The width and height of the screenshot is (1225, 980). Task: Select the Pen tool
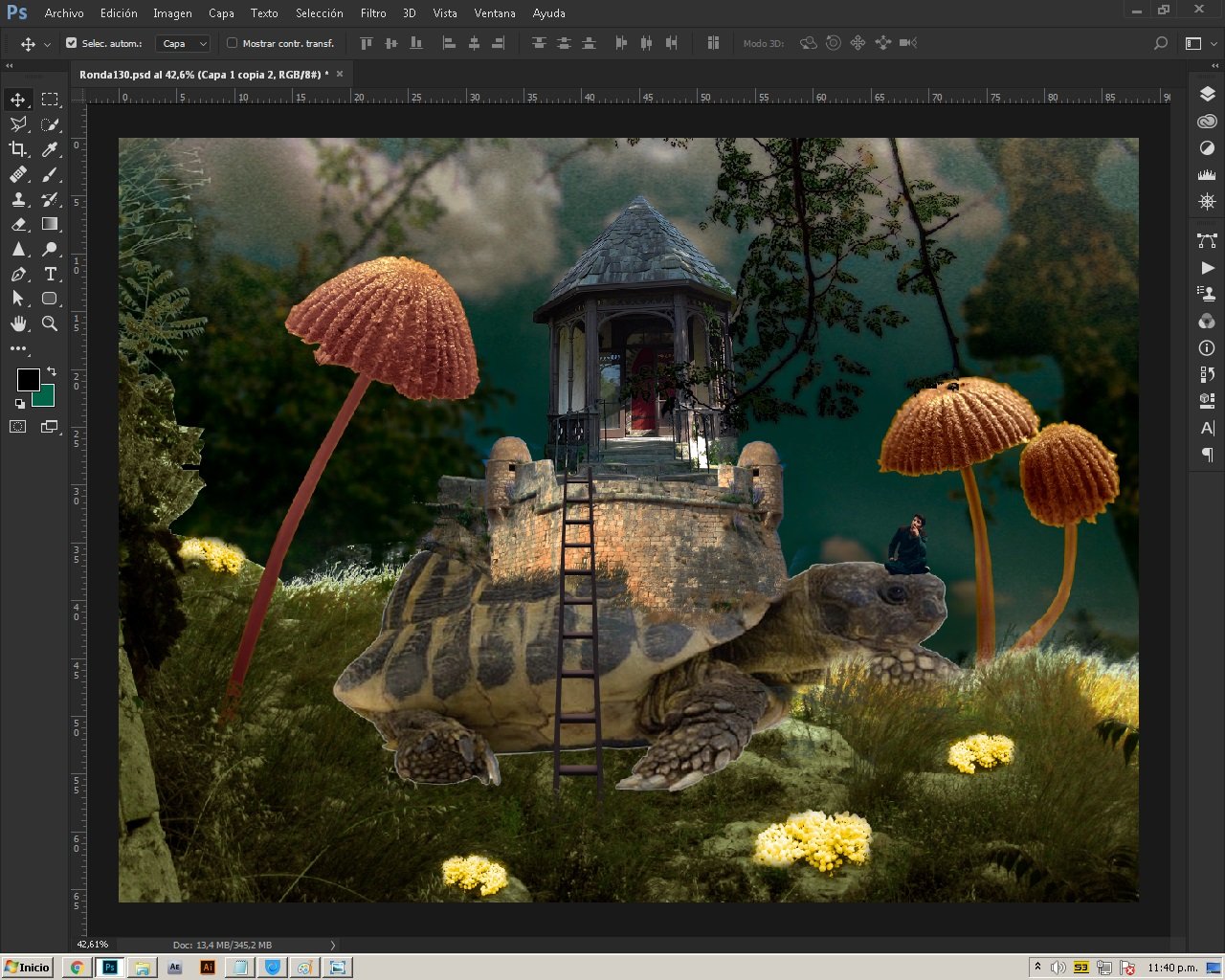tap(18, 274)
